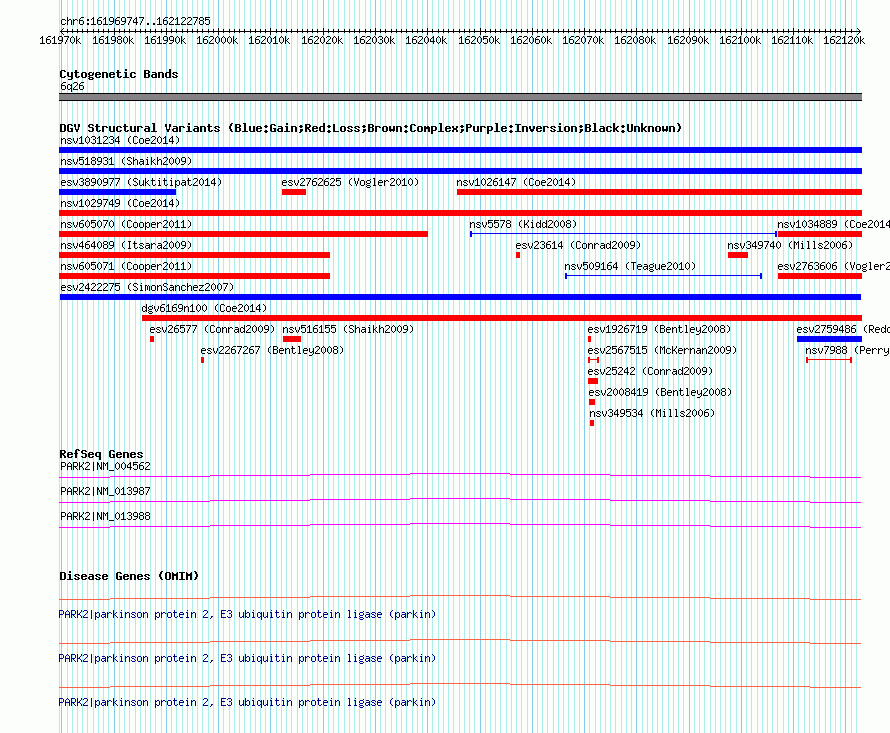The height and width of the screenshot is (733, 890).
Task: Click the 162060k ruler label
Action: coord(531,41)
